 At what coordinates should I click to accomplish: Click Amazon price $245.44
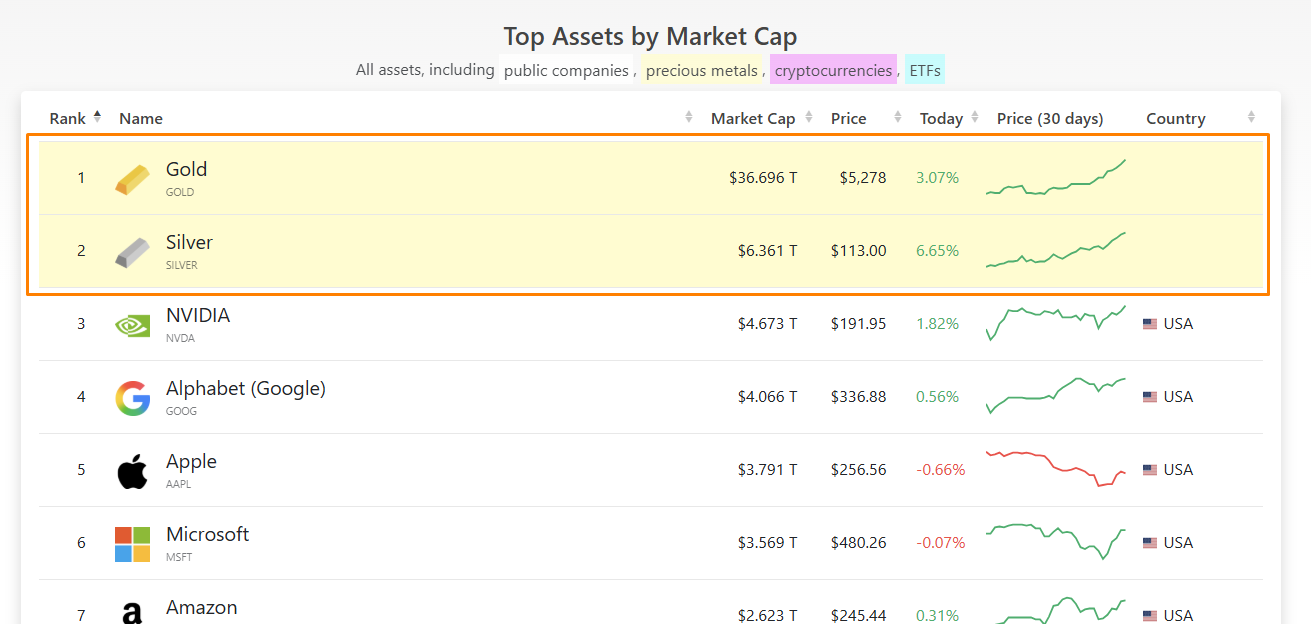(858, 616)
